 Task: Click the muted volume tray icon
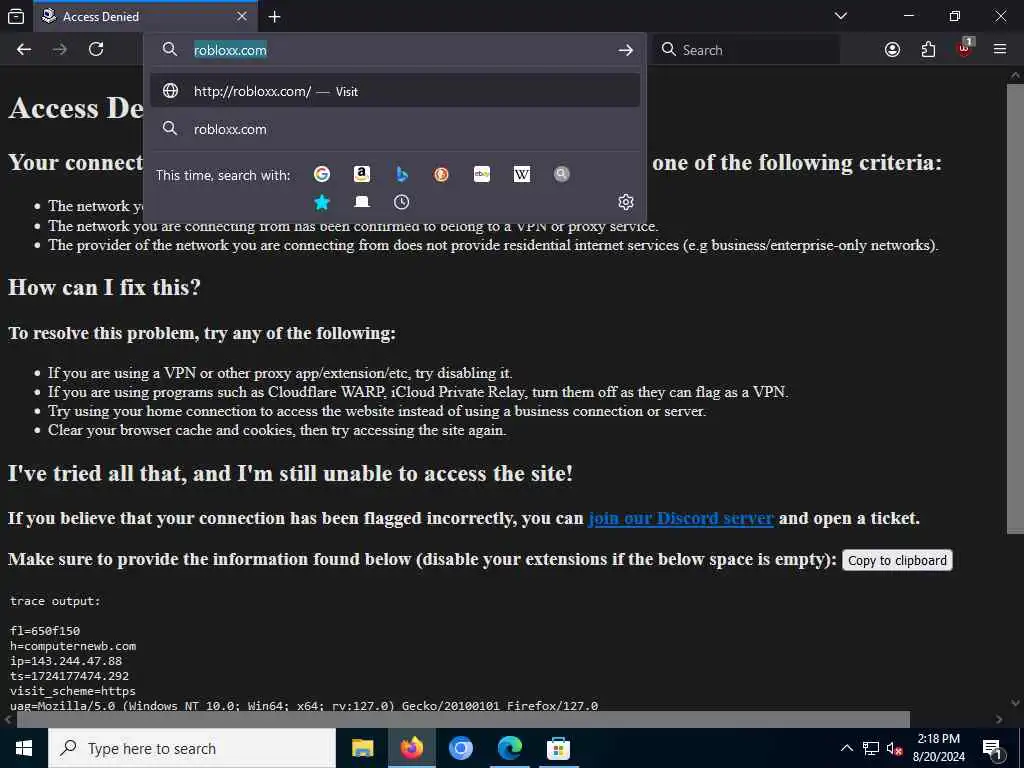[894, 748]
